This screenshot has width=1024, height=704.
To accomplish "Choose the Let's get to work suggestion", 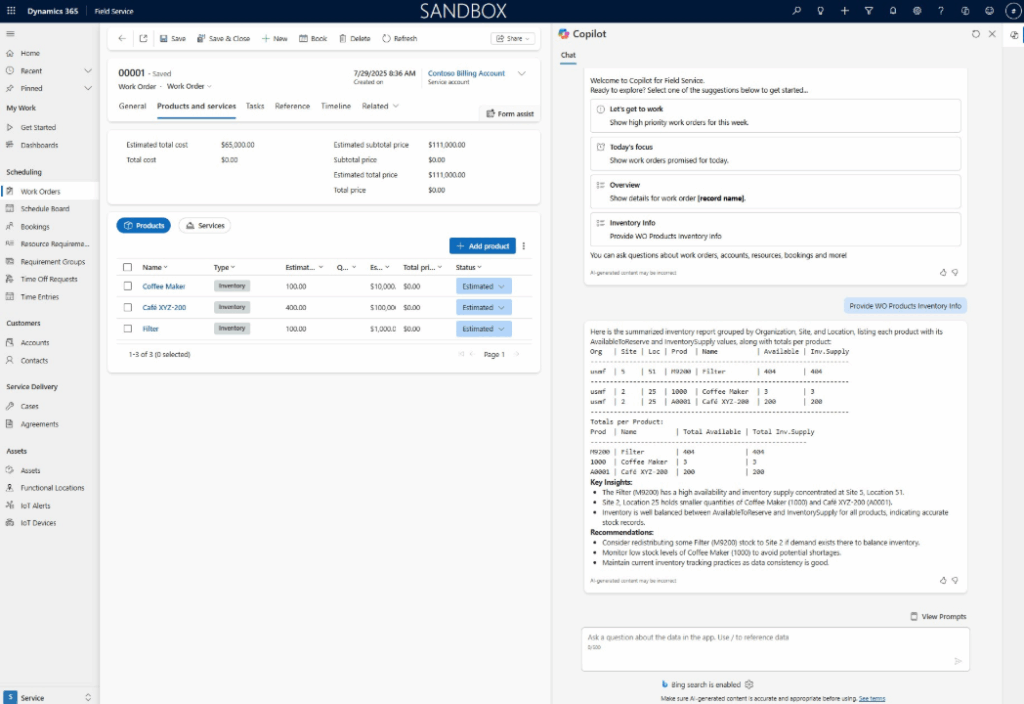I will coord(775,116).
